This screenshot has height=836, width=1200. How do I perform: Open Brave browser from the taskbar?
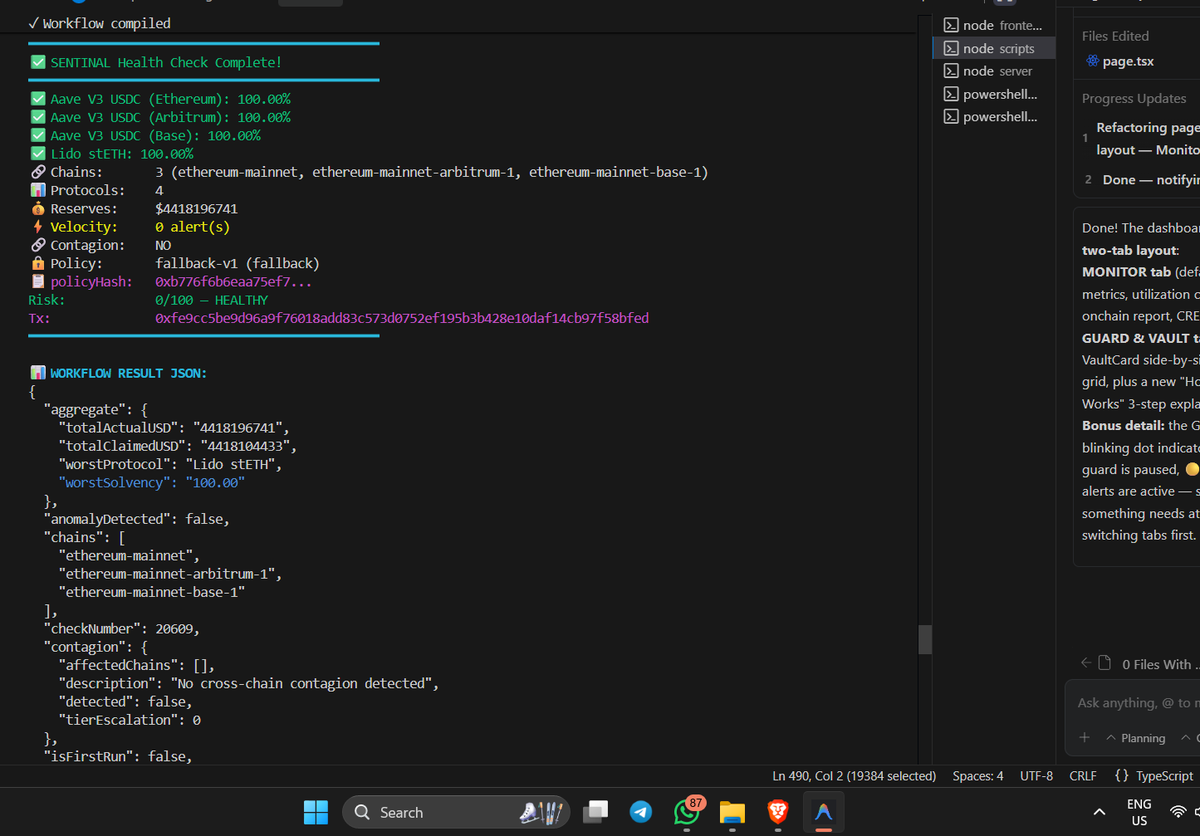[778, 812]
